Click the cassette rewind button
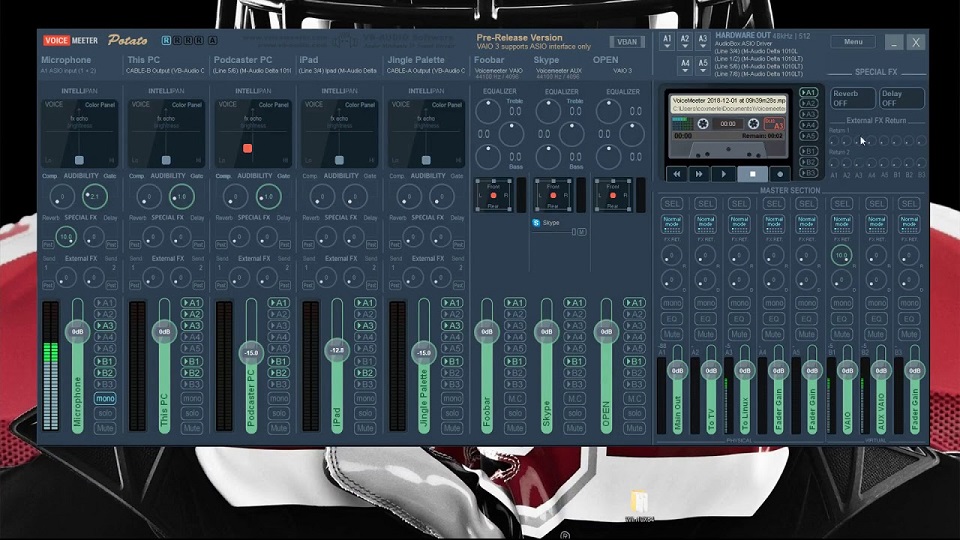Image resolution: width=960 pixels, height=540 pixels. tap(677, 174)
